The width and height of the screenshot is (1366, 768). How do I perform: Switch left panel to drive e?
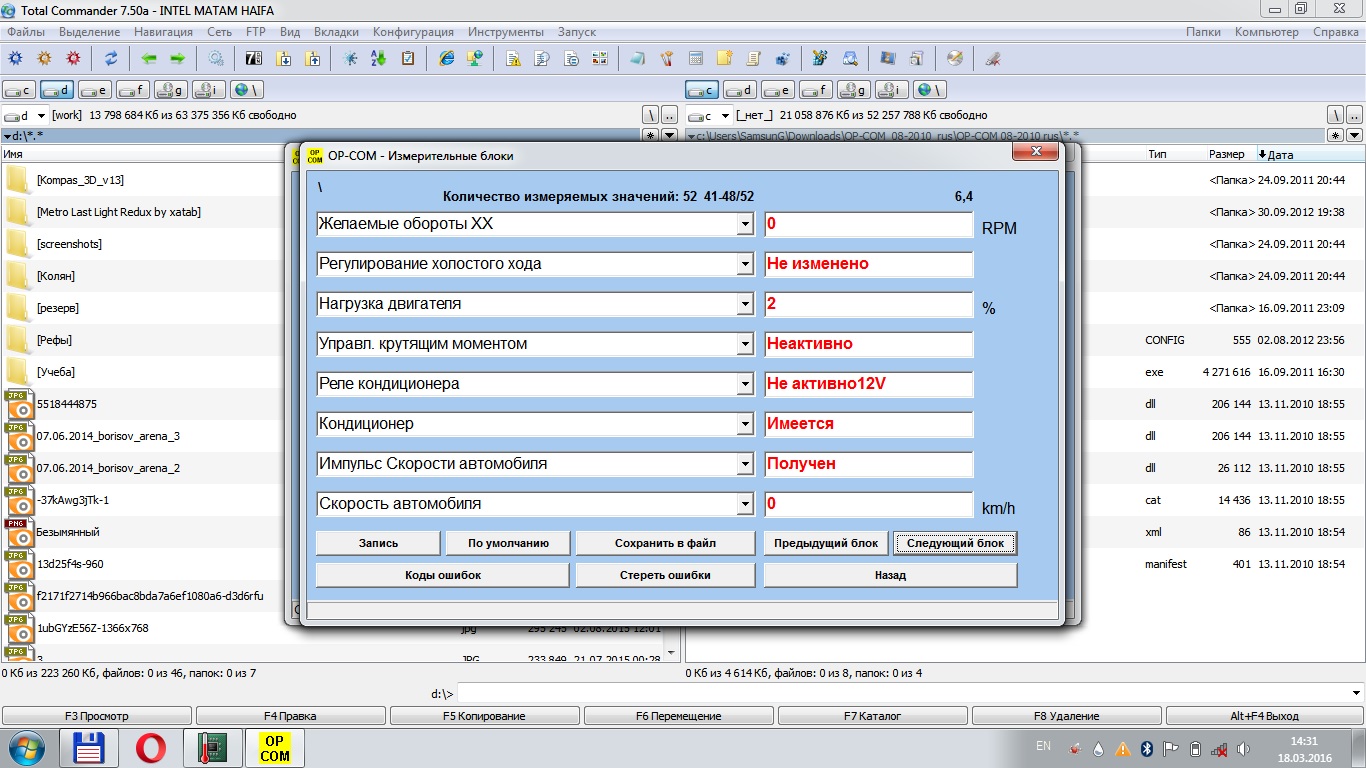click(x=95, y=90)
